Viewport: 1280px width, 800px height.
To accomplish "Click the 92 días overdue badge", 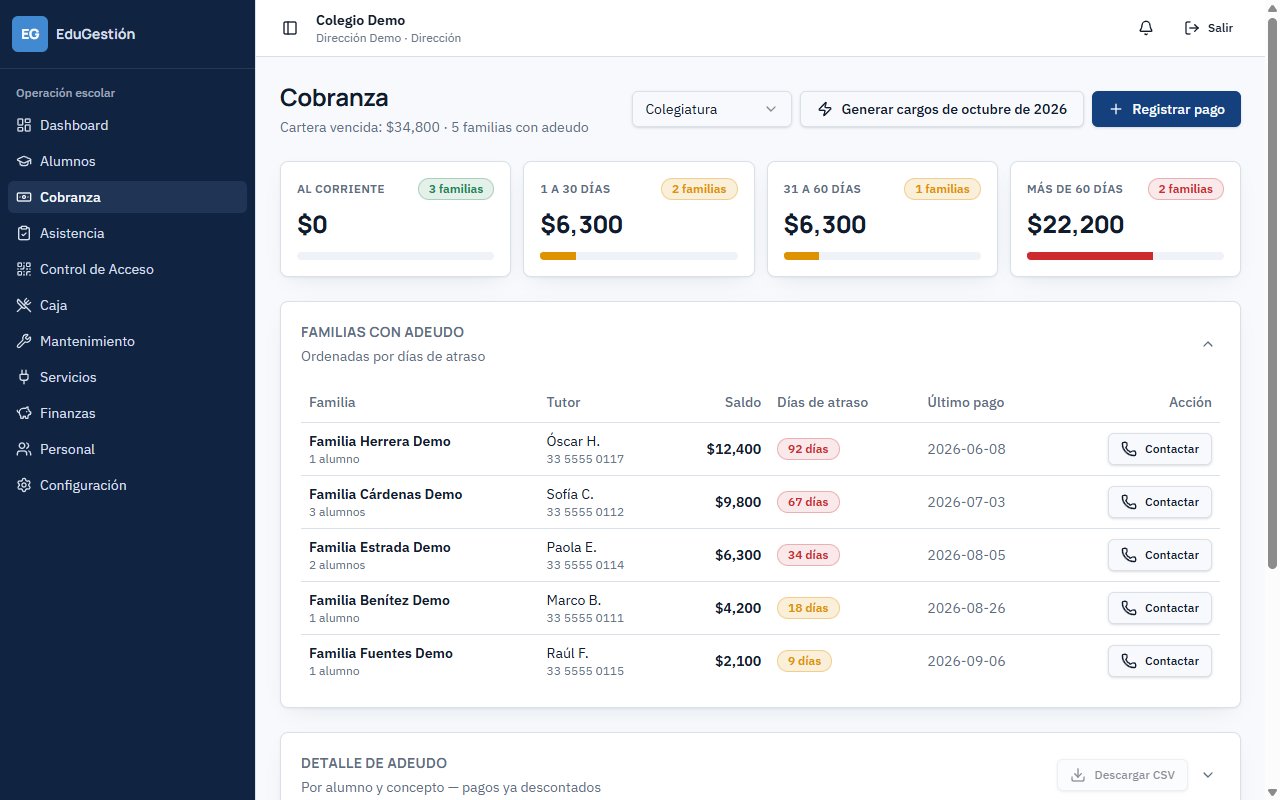I will [x=808, y=449].
